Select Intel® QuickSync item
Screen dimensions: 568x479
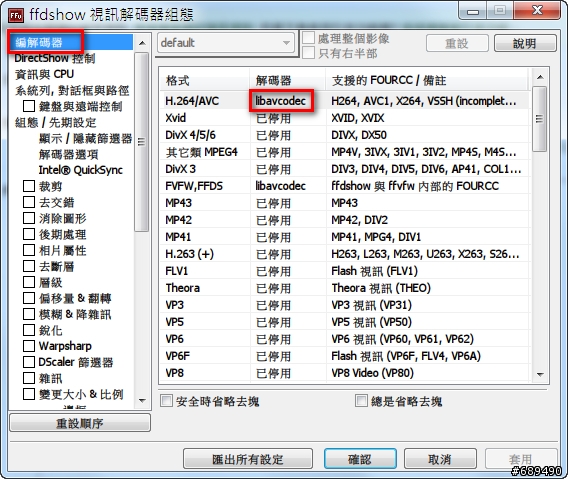(x=81, y=170)
